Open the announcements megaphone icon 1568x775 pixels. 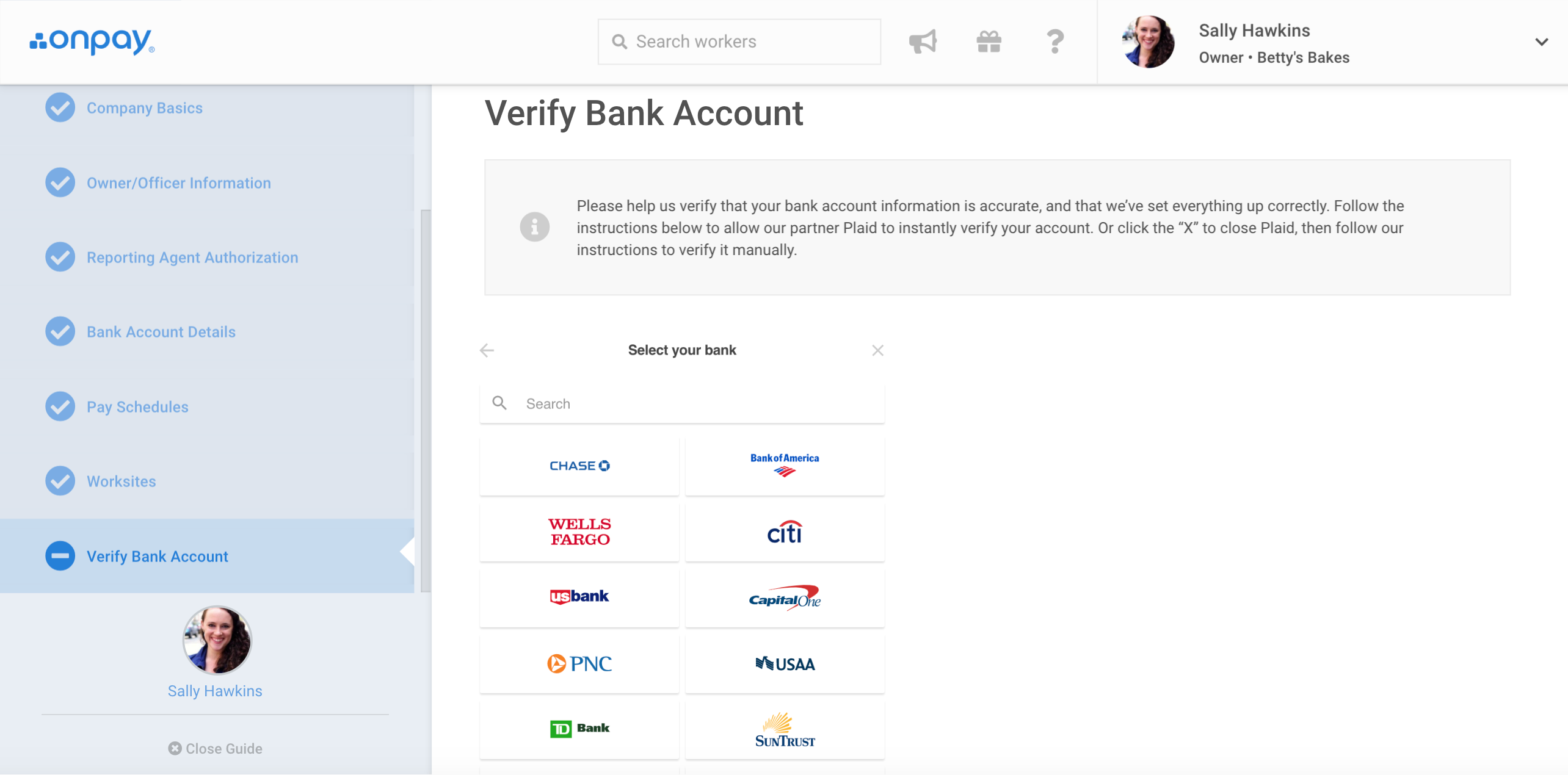click(923, 41)
